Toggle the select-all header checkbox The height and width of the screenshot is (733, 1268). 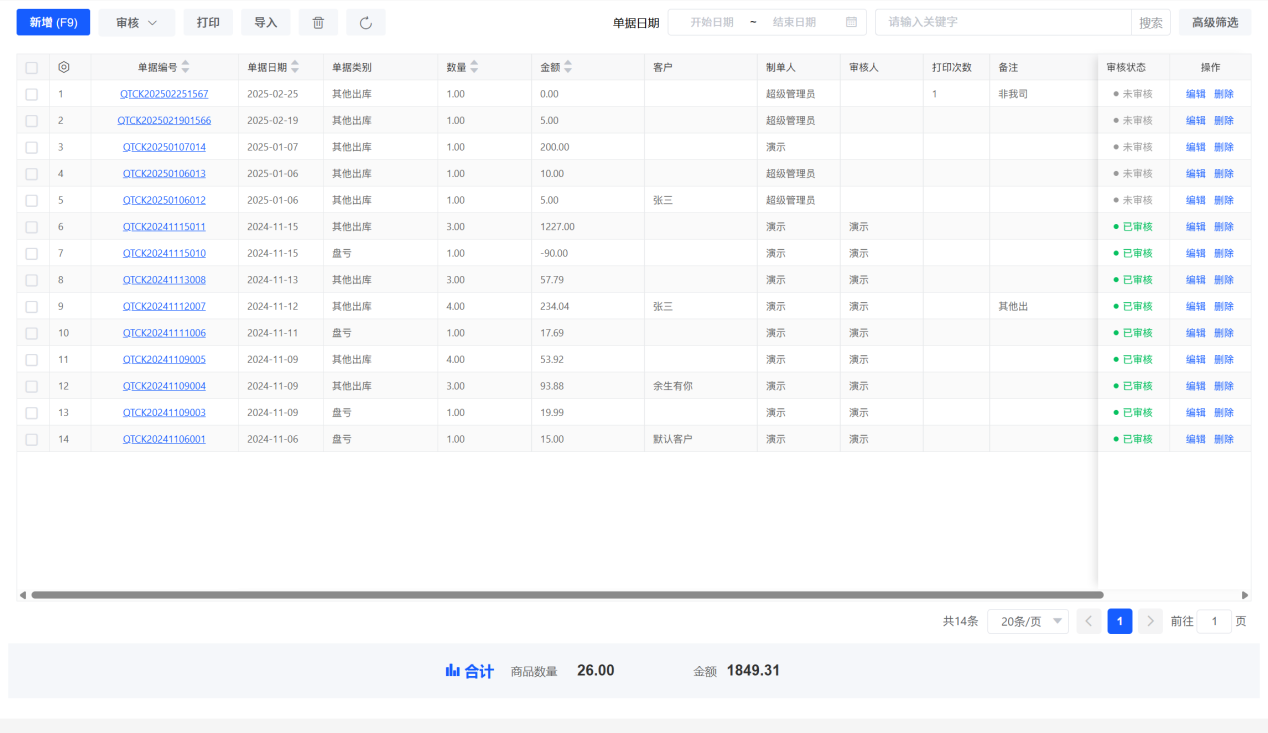[x=32, y=68]
